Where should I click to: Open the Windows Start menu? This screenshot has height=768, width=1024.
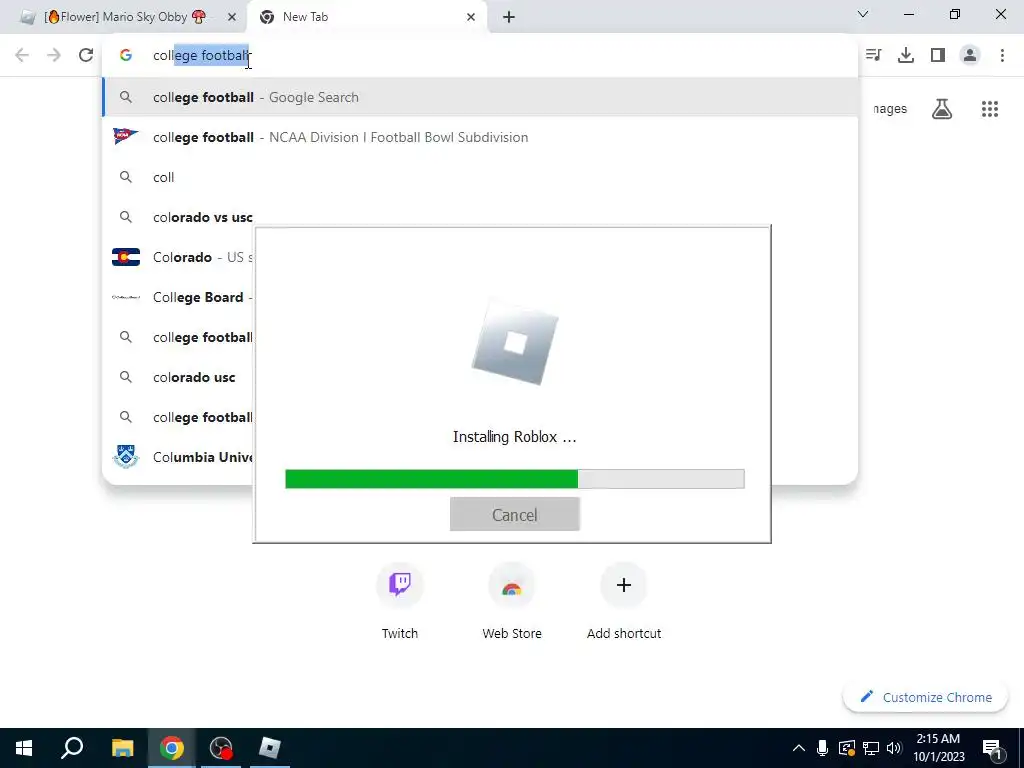click(24, 748)
